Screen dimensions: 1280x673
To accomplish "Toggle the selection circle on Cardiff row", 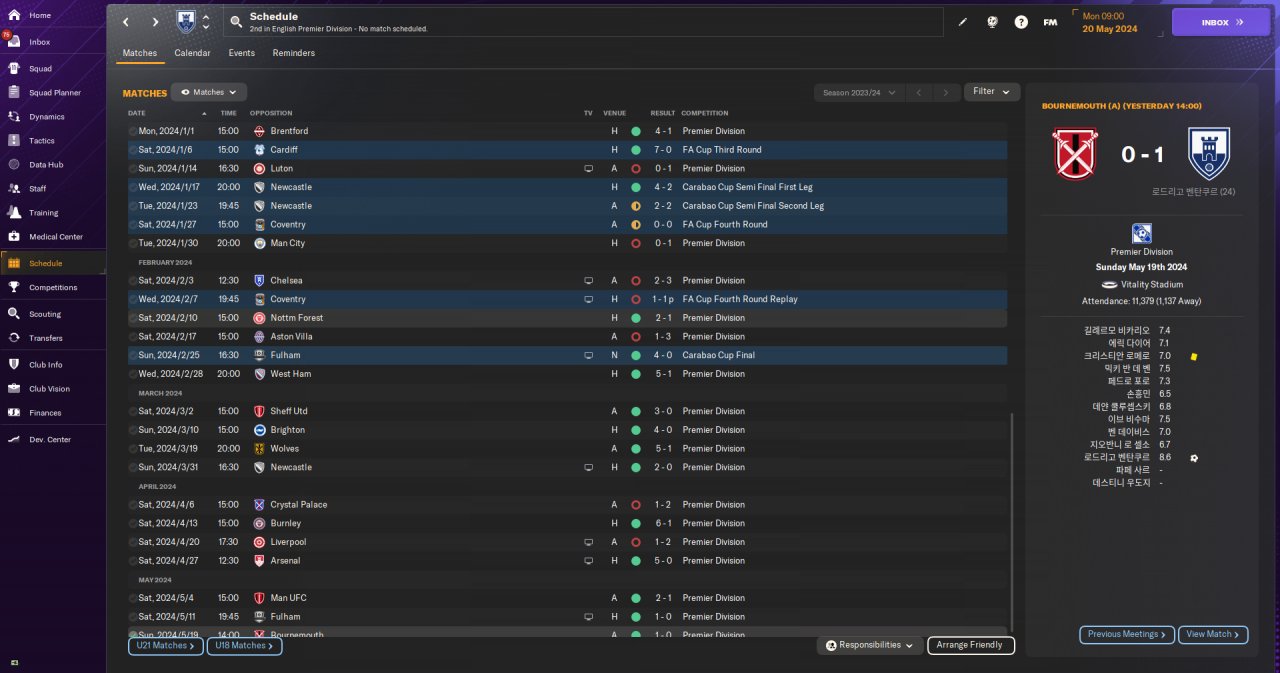I will pos(133,150).
